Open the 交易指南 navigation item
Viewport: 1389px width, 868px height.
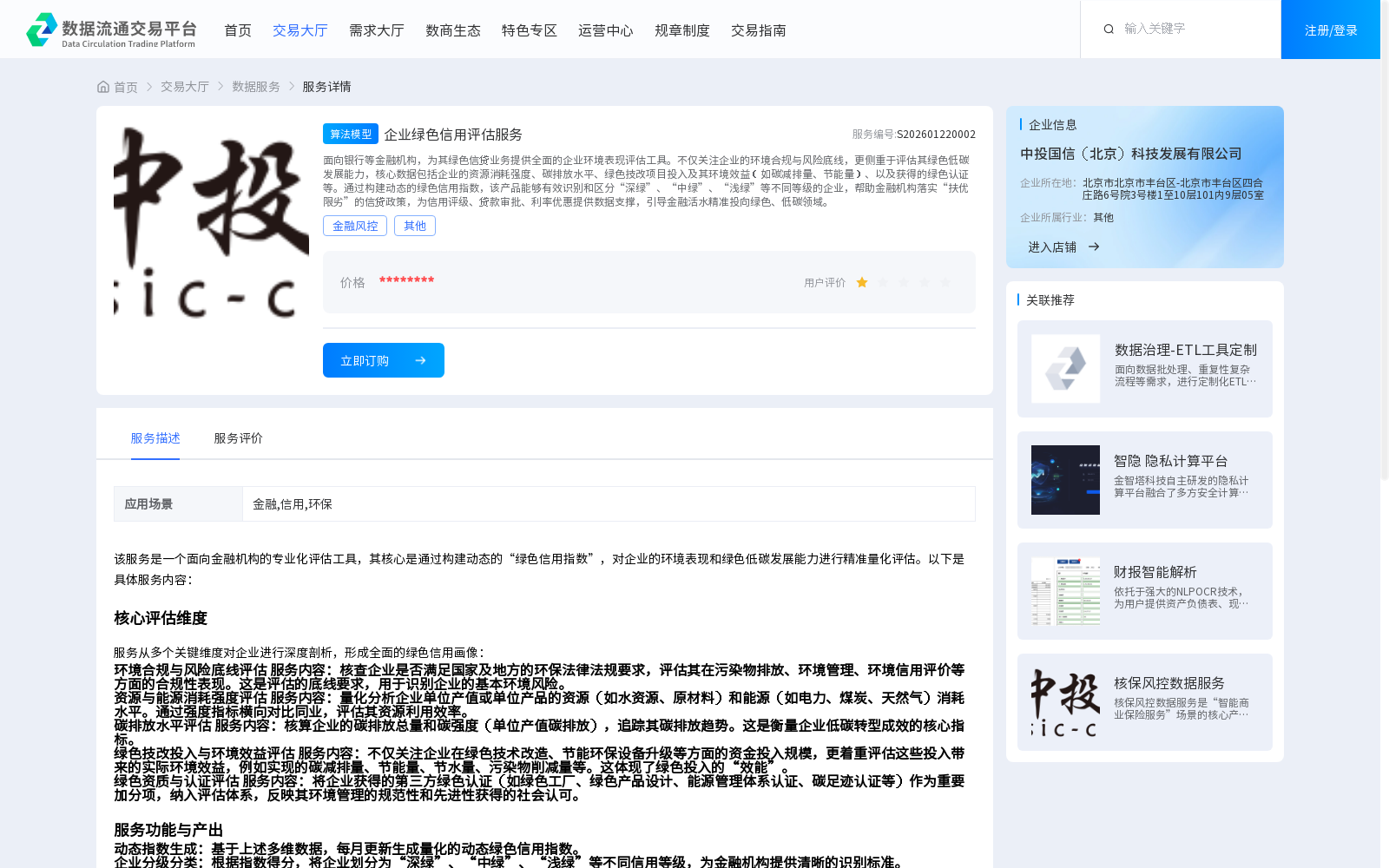(759, 30)
